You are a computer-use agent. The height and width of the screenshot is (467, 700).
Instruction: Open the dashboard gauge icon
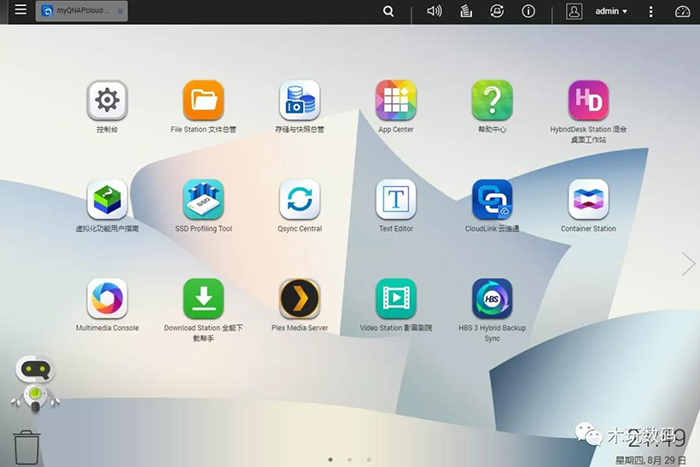click(x=682, y=11)
